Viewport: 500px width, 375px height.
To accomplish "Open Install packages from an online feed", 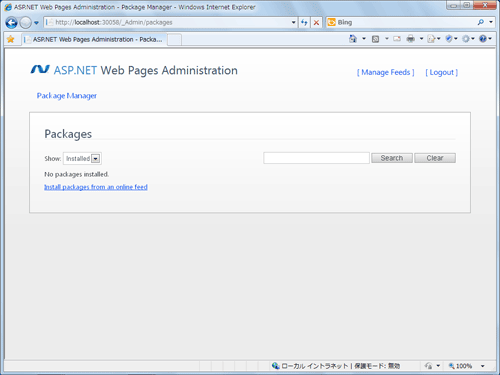I will (x=96, y=187).
